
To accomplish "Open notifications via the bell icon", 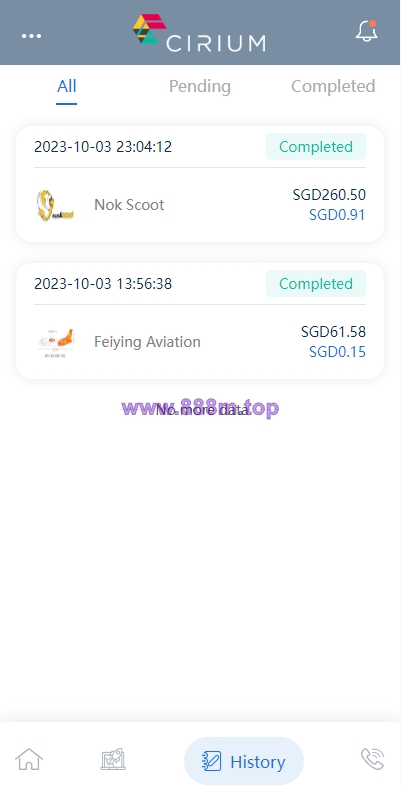I will [366, 31].
